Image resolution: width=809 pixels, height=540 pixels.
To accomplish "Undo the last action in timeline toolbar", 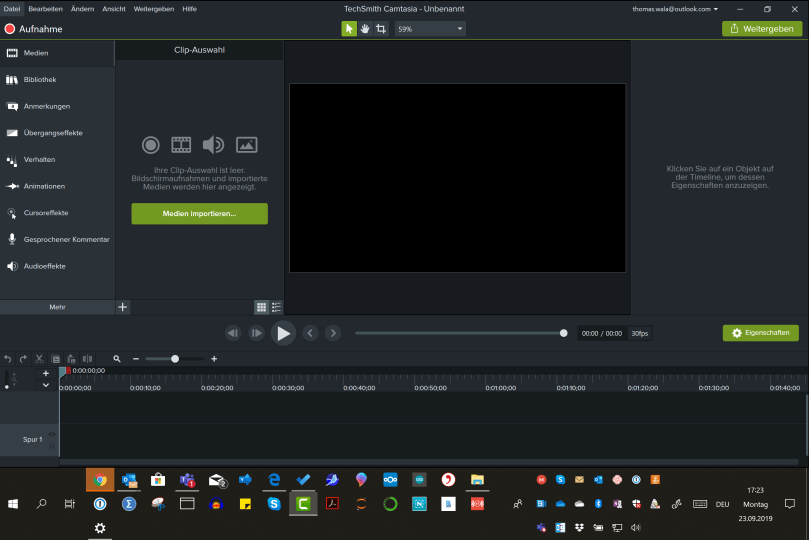I will (8, 359).
